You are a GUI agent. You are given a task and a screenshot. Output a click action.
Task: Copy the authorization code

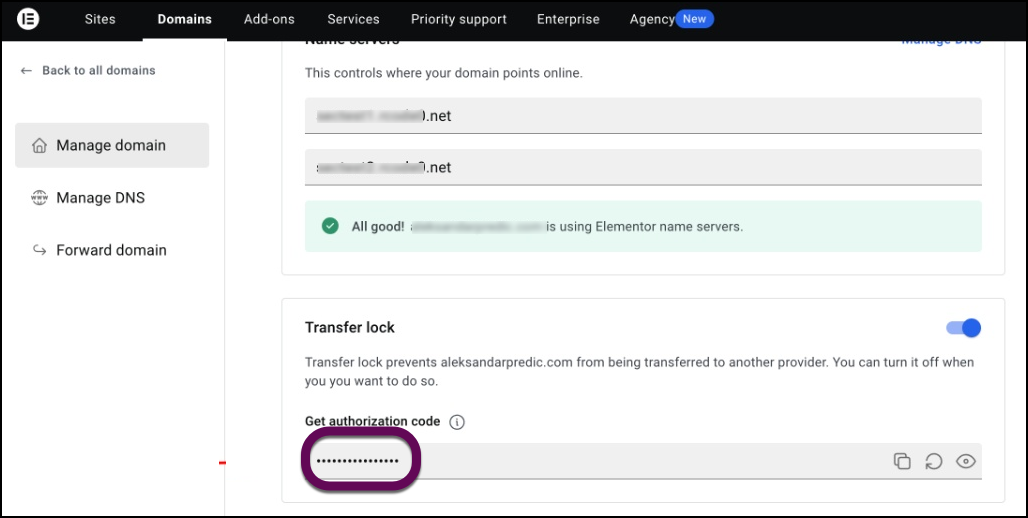[x=902, y=461]
